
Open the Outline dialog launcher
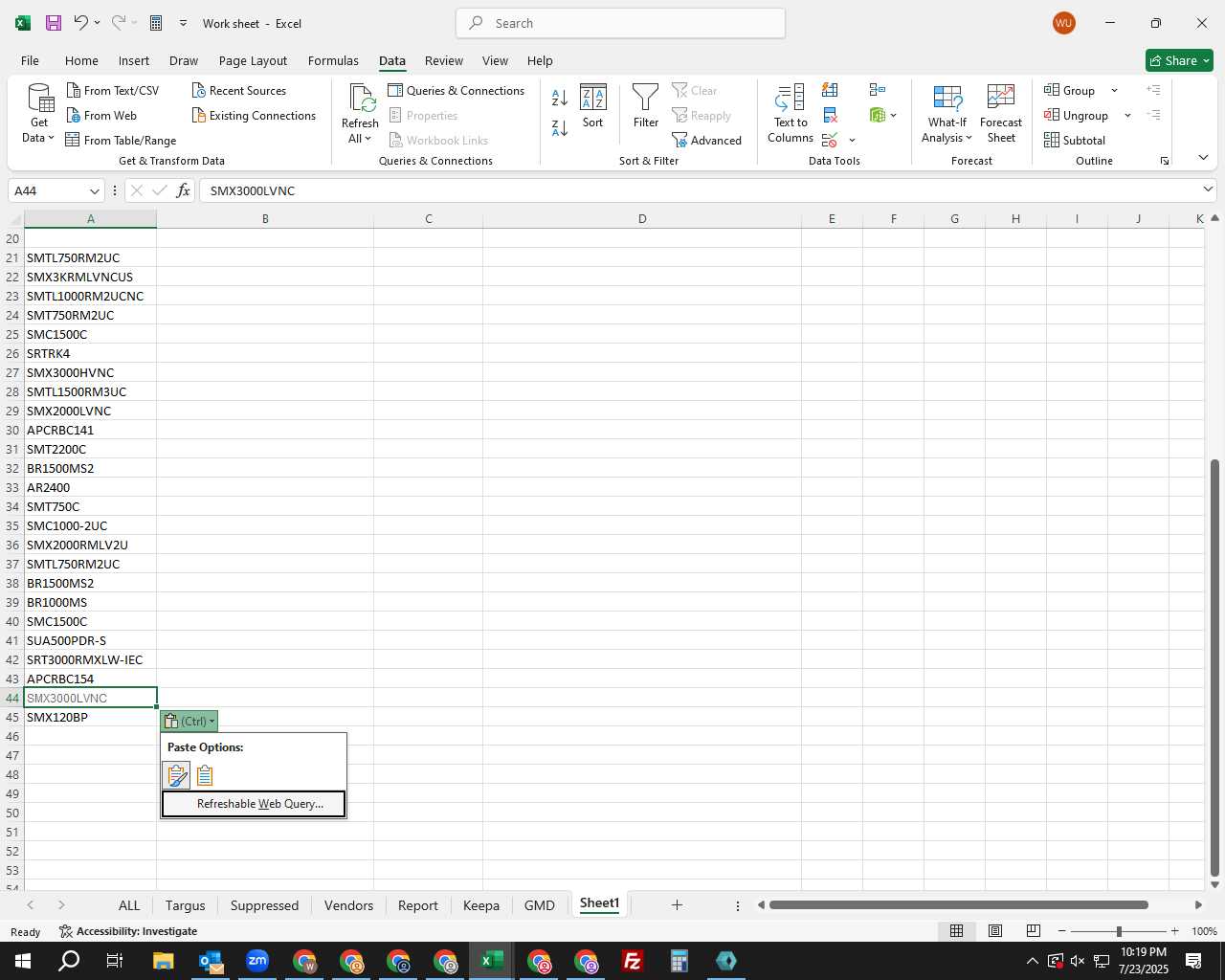click(1164, 161)
